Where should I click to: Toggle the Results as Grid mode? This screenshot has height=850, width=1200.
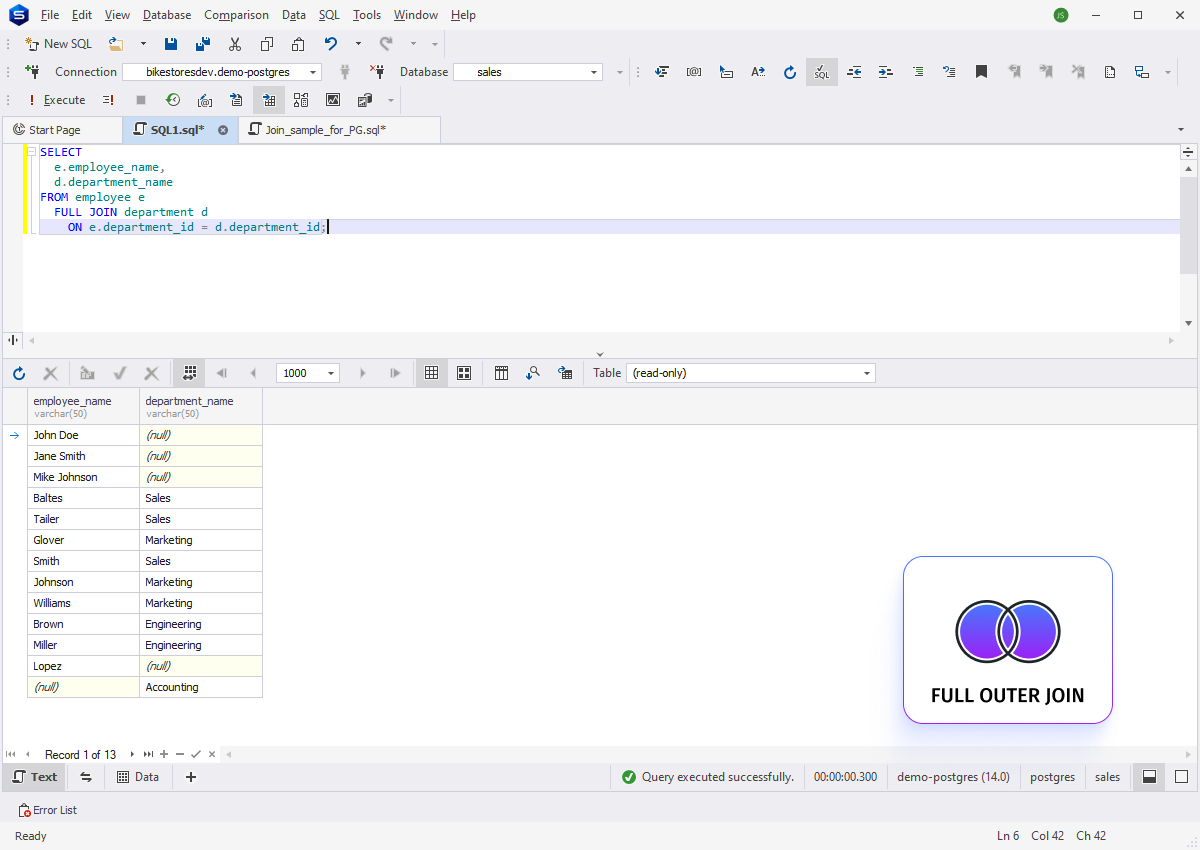coord(269,100)
